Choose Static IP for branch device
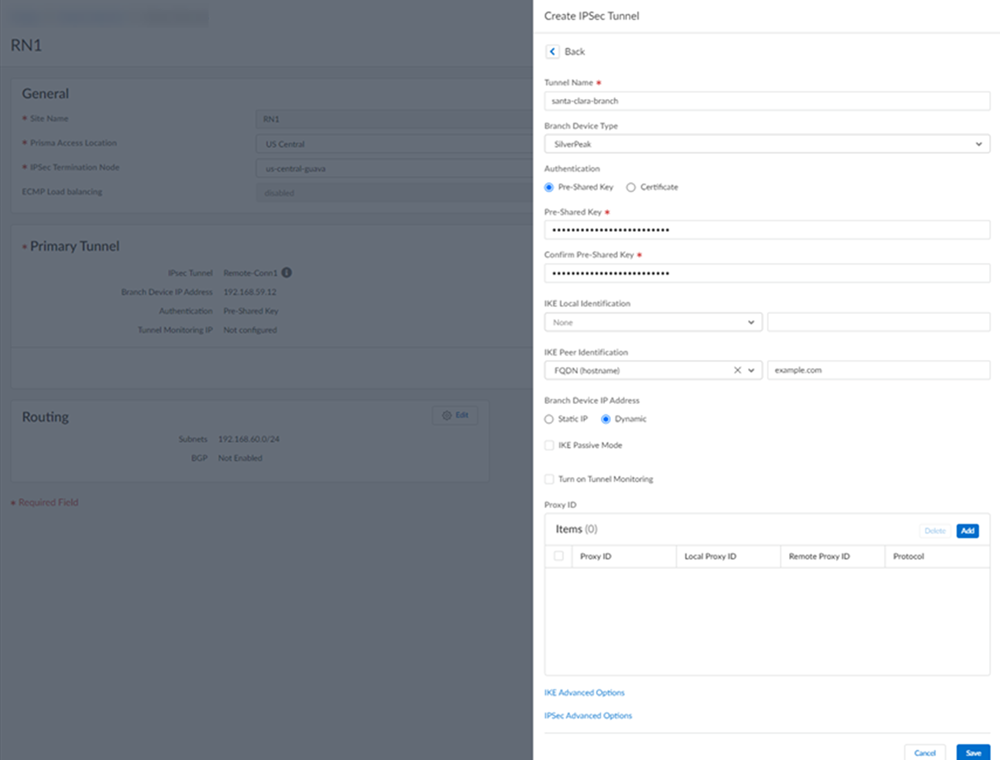 point(549,419)
